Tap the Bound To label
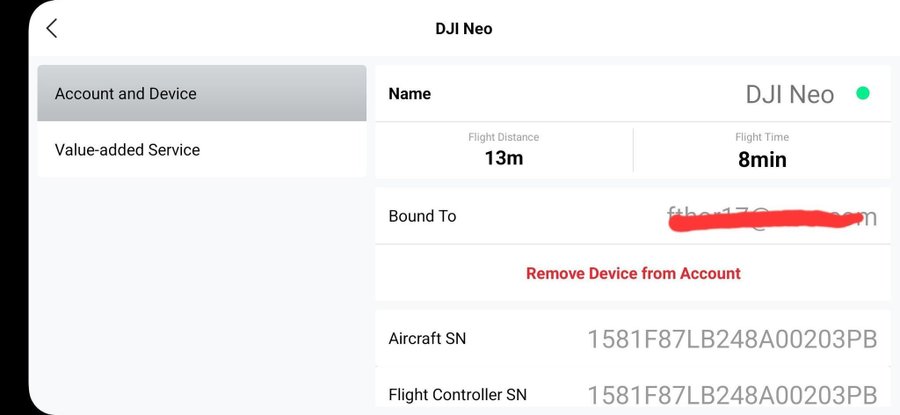Screen dimensions: 900x415 click(422, 216)
